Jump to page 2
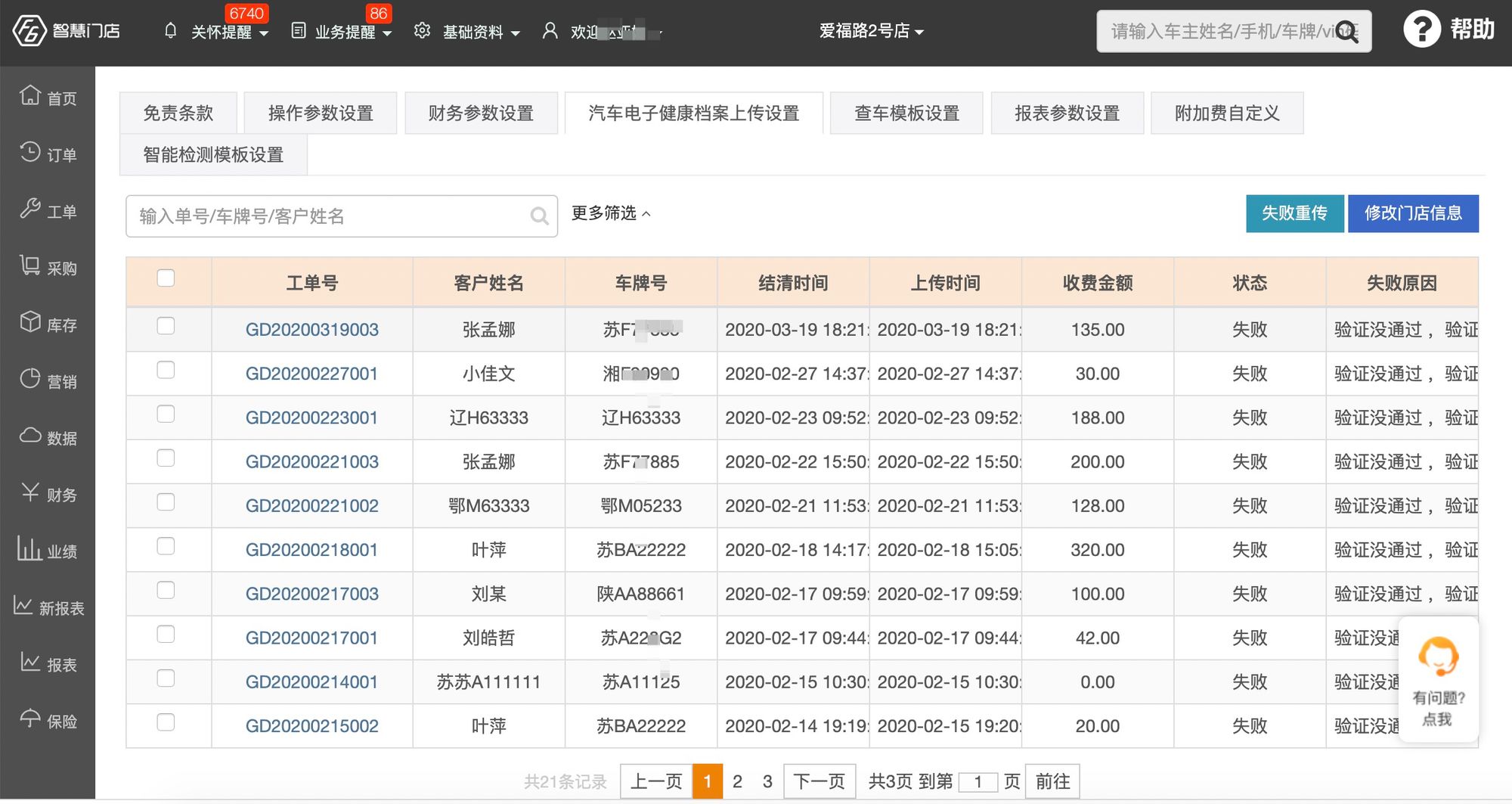The width and height of the screenshot is (1512, 804). click(737, 781)
